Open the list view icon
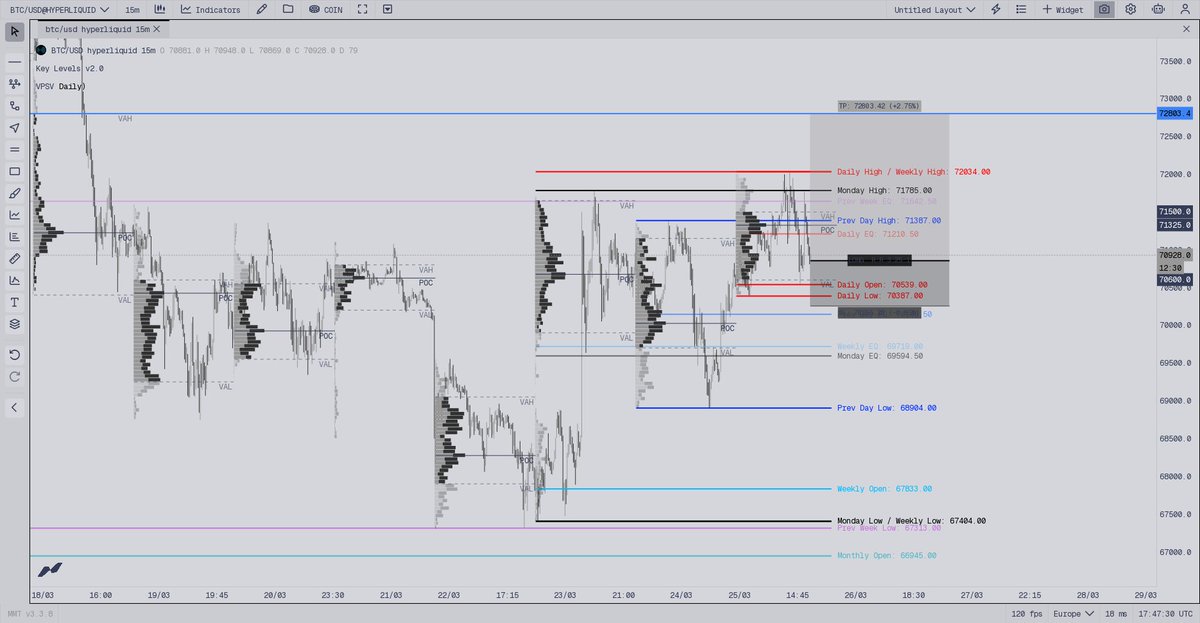Viewport: 1200px width, 623px height. pyautogui.click(x=1020, y=9)
